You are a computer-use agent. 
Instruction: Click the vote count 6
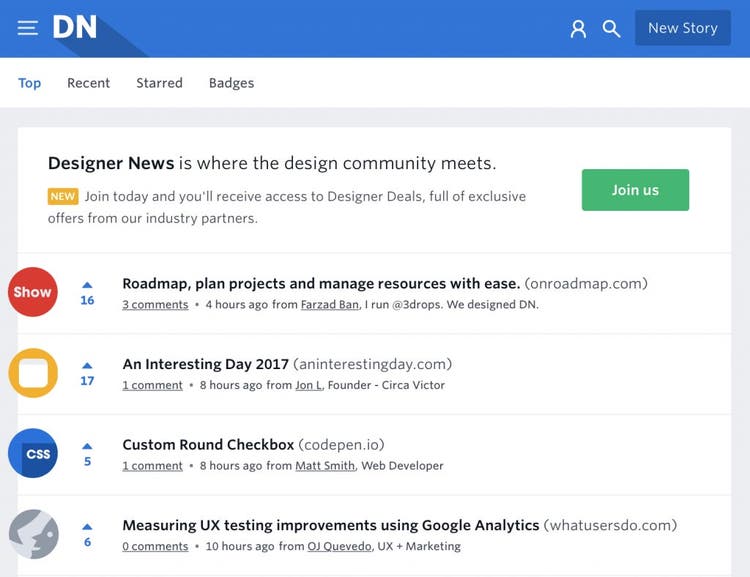(87, 542)
